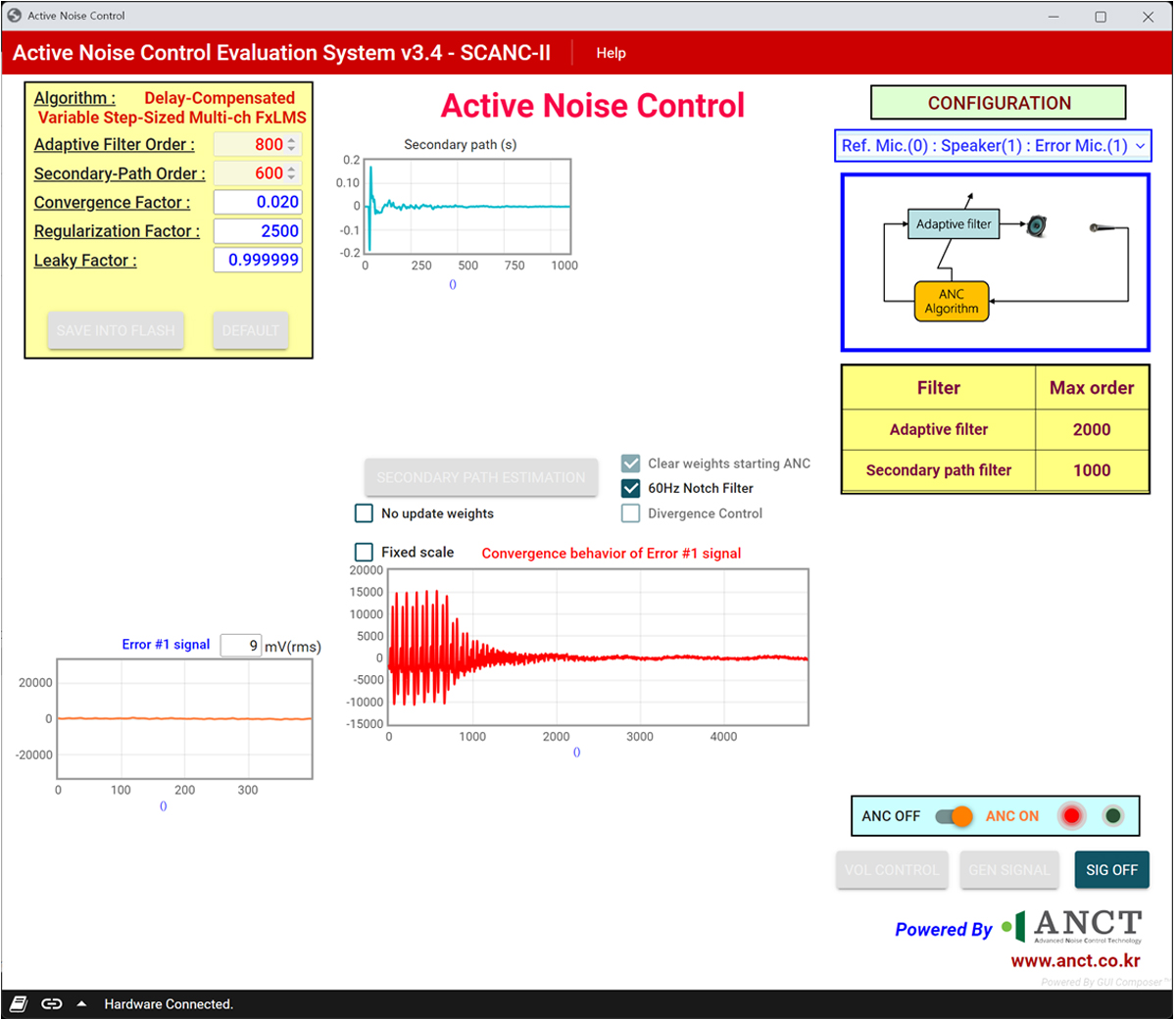Uncheck the 60Hz Notch Filter checkbox
Image resolution: width=1176 pixels, height=1020 pixels.
click(x=631, y=488)
